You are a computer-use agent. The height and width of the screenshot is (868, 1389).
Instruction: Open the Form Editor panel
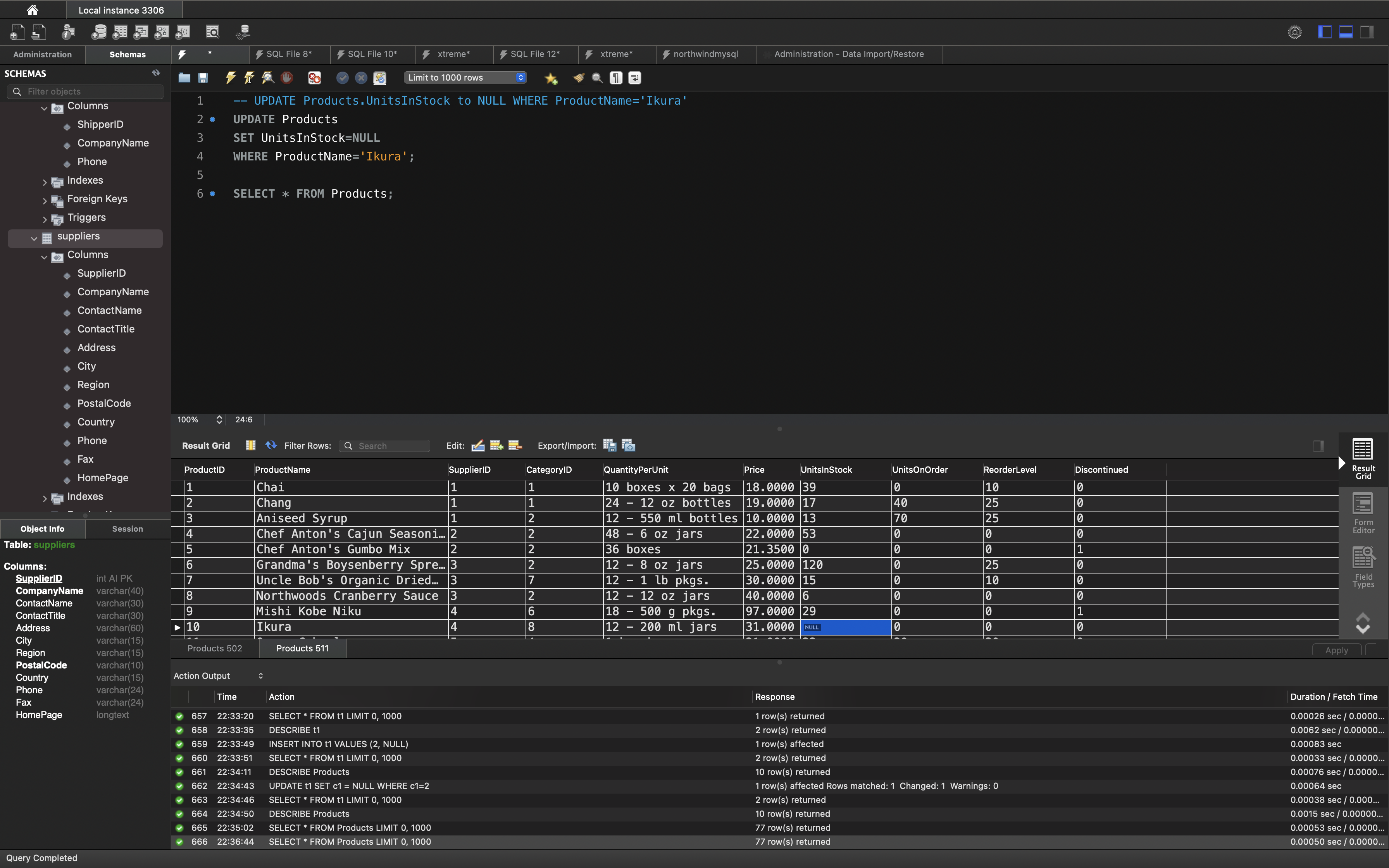pyautogui.click(x=1363, y=513)
